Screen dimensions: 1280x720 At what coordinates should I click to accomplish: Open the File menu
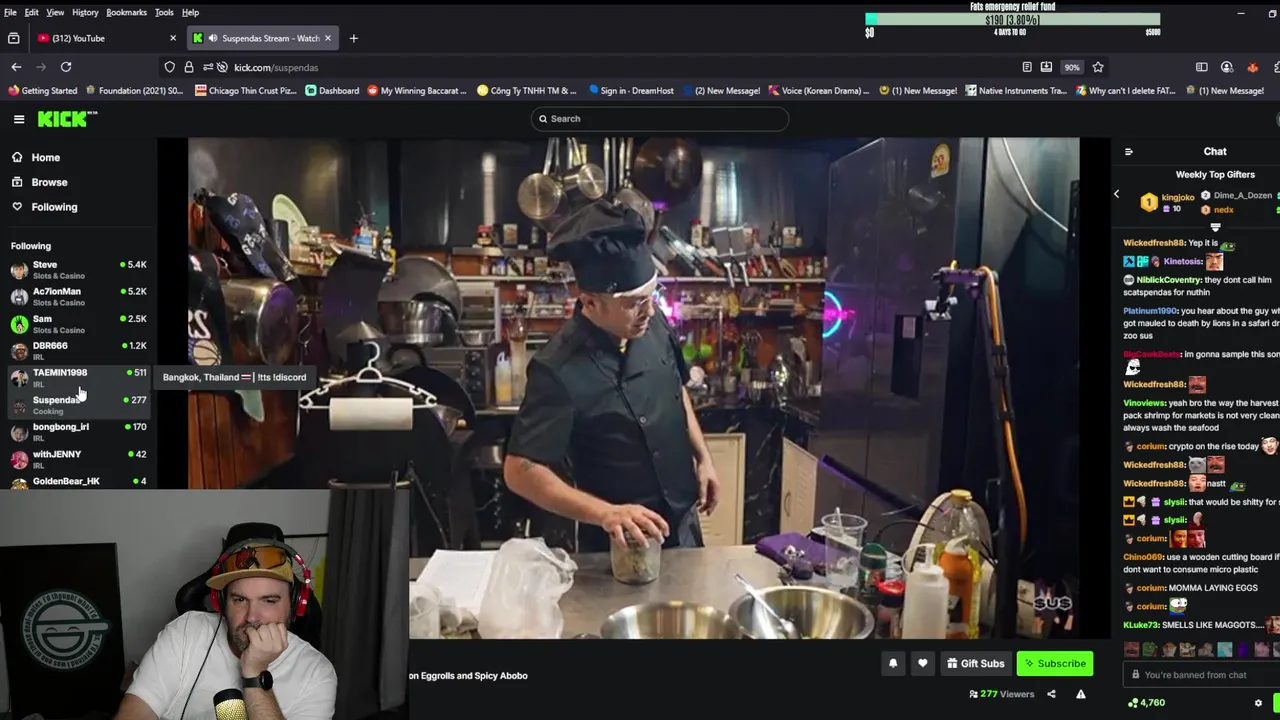(10, 12)
